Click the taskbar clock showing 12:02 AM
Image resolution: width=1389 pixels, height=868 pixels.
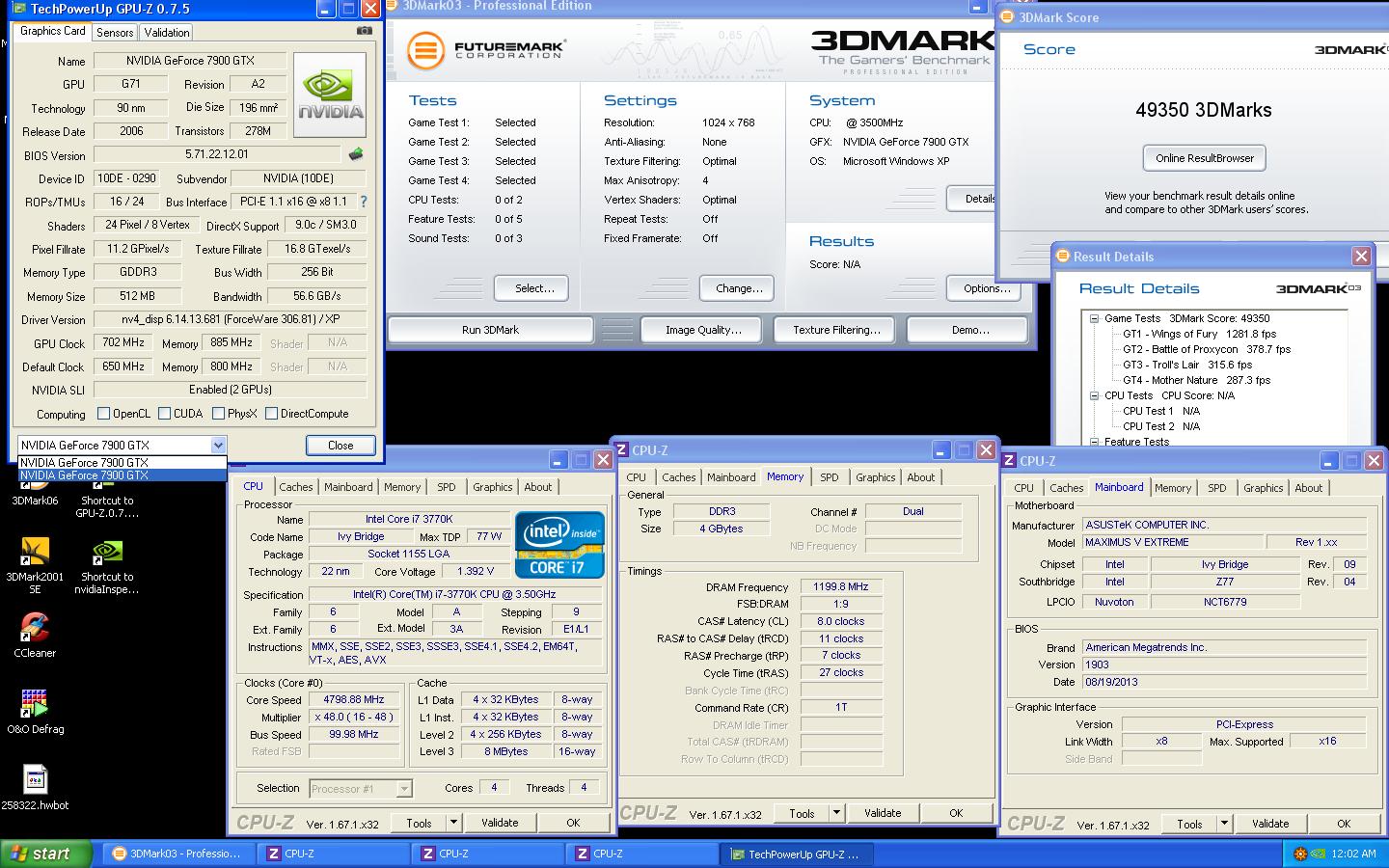1353,854
